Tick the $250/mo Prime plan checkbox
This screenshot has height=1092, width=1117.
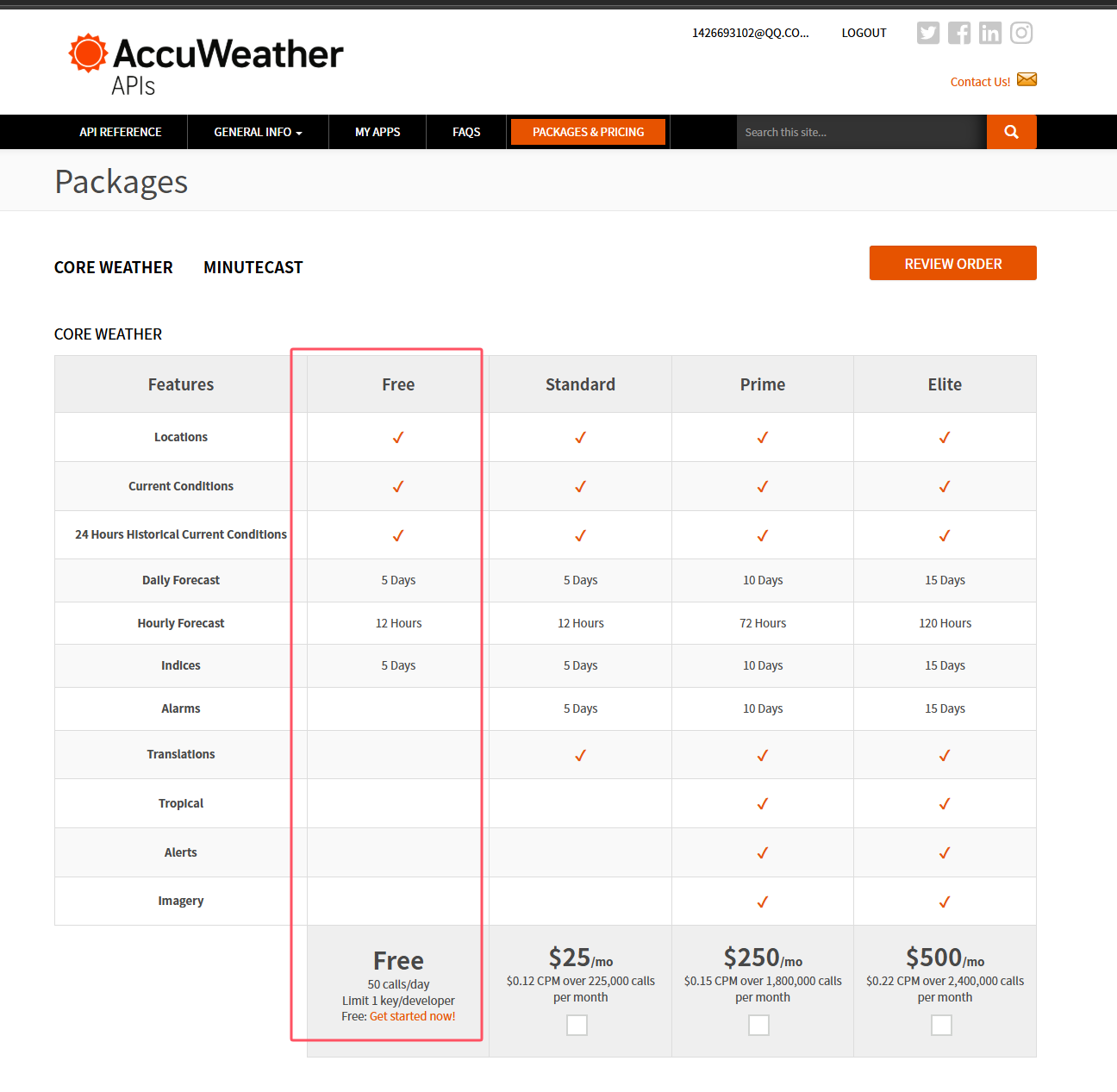point(759,1025)
